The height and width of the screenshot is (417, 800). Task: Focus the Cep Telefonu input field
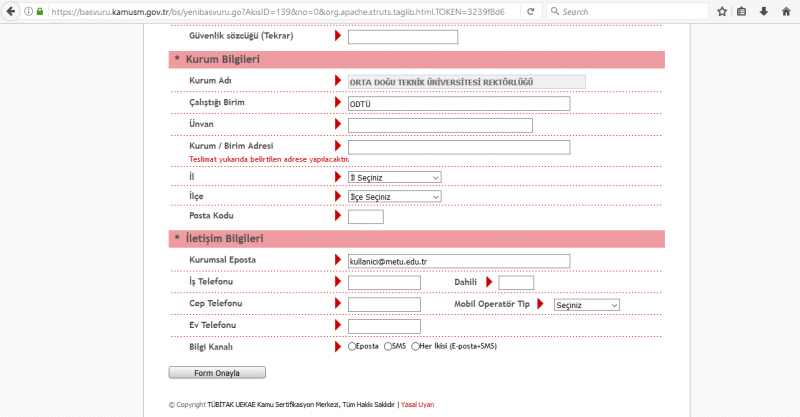(x=384, y=305)
